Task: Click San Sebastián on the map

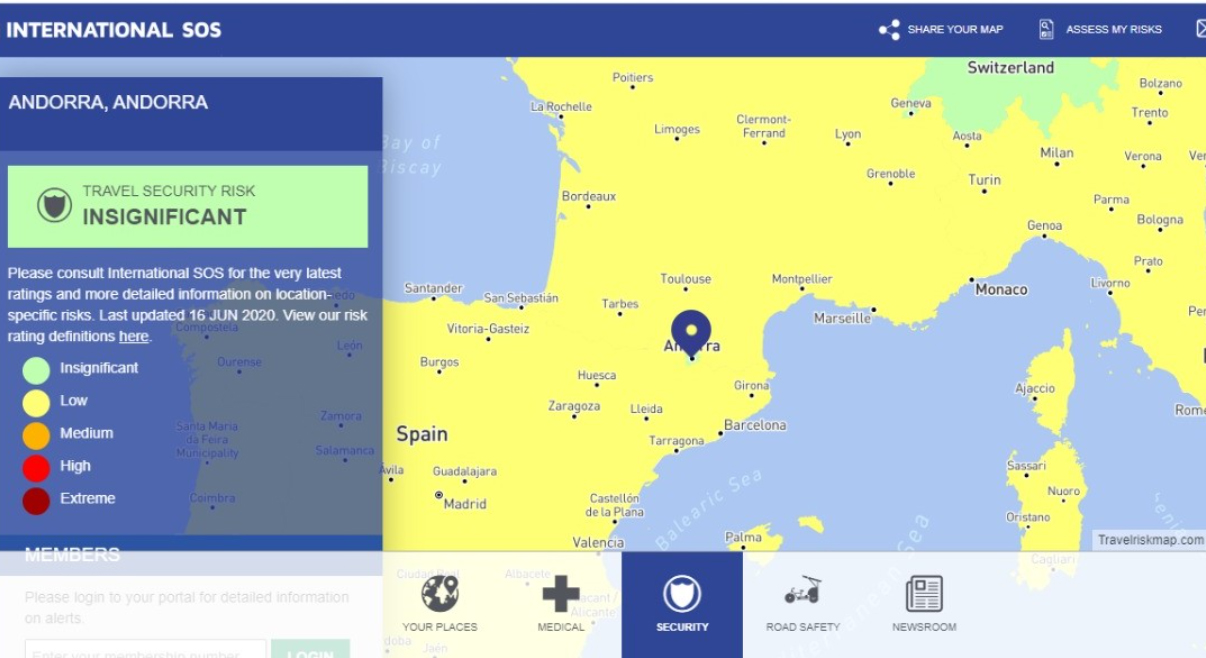Action: pos(521,298)
